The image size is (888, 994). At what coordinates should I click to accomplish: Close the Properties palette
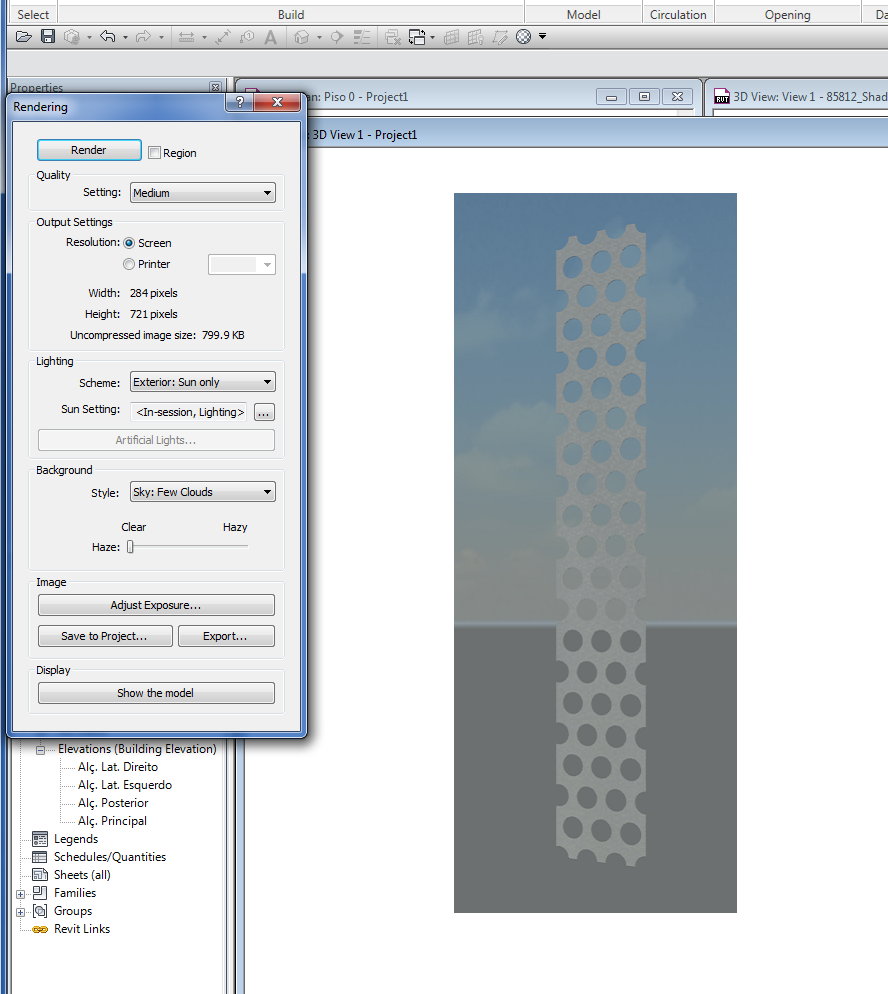point(216,87)
